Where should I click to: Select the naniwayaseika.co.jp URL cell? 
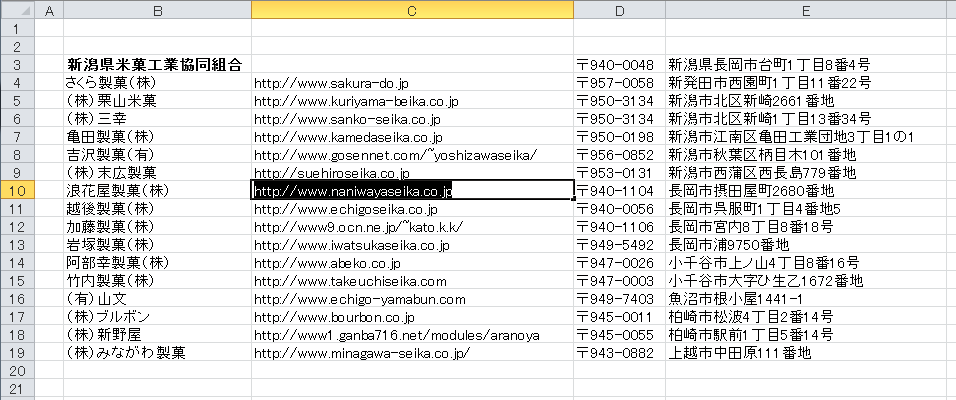pos(412,191)
